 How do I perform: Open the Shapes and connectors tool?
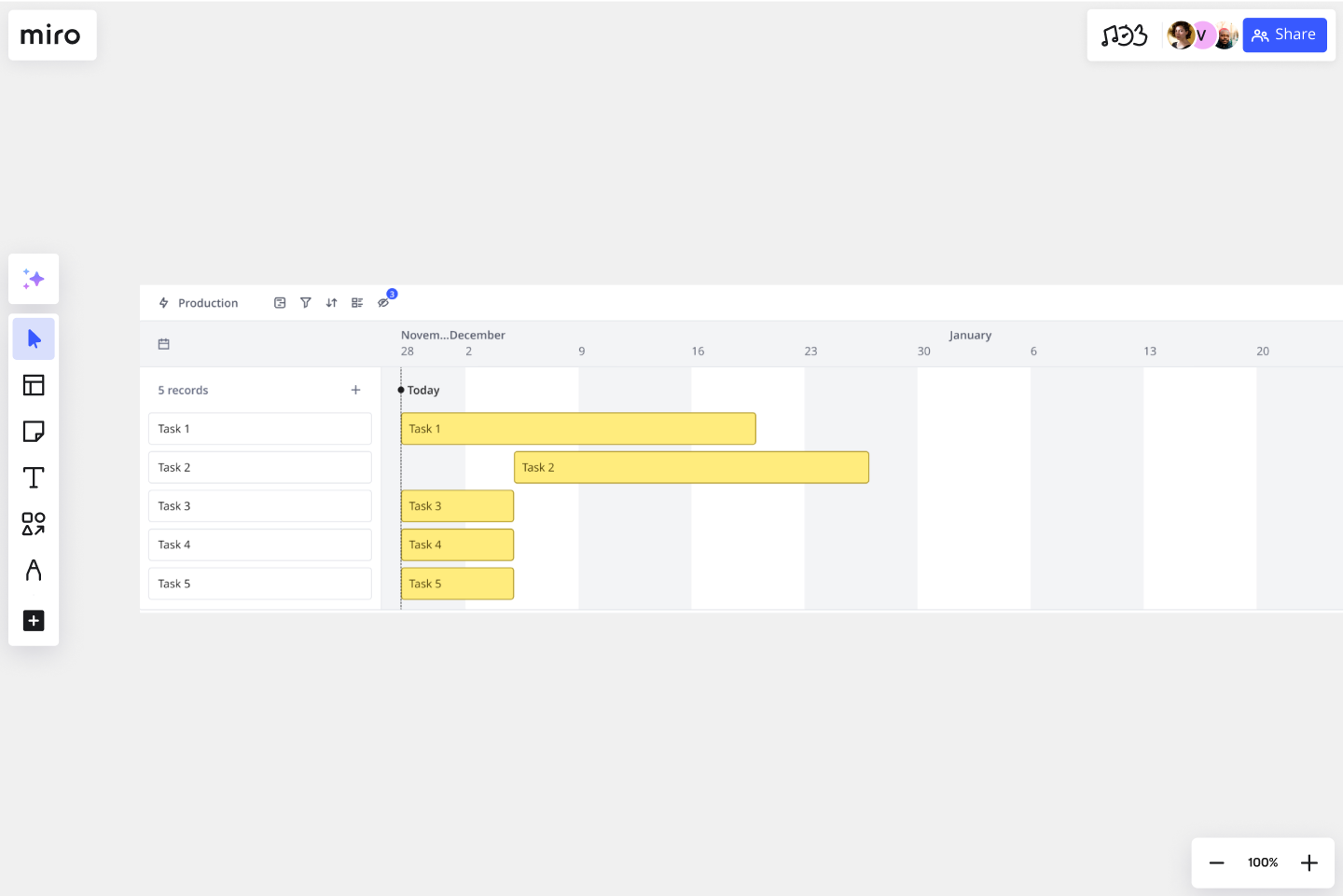(x=34, y=524)
